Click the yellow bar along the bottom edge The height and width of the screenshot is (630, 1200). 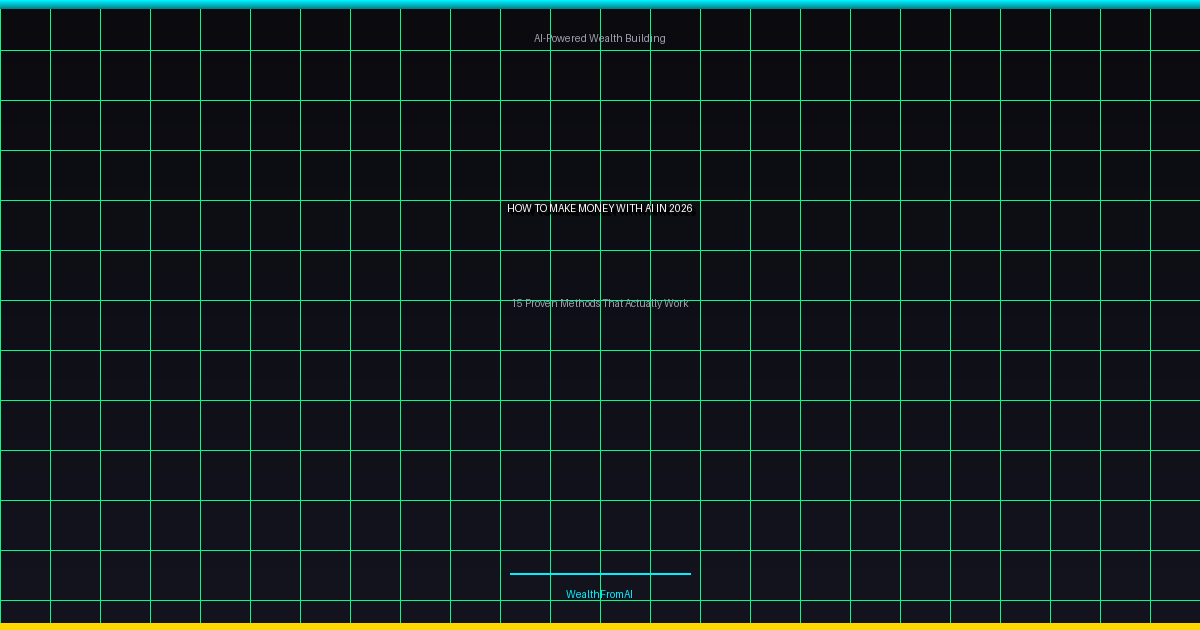coord(600,626)
